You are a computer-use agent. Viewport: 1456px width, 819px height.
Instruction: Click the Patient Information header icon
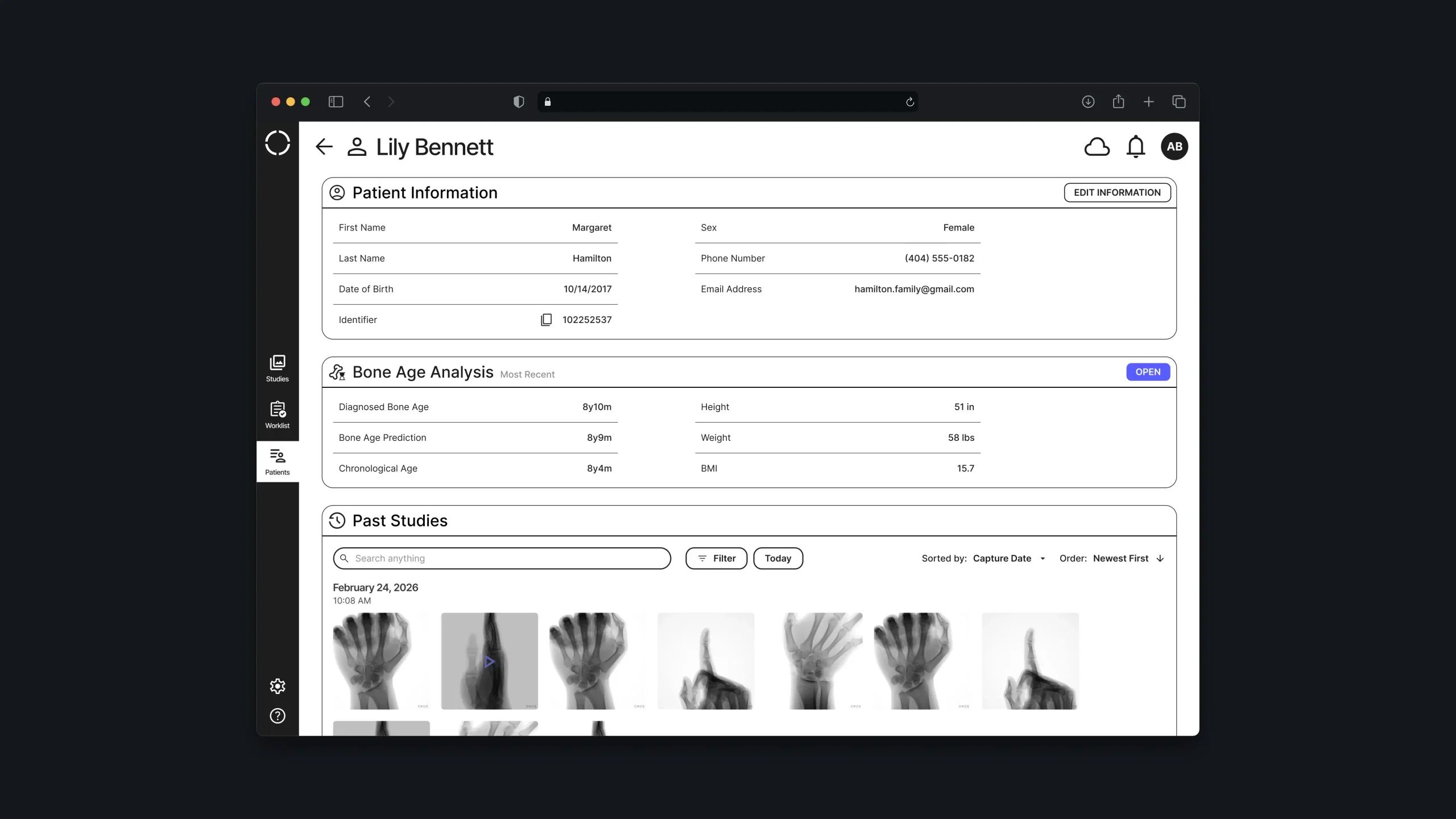pos(337,193)
